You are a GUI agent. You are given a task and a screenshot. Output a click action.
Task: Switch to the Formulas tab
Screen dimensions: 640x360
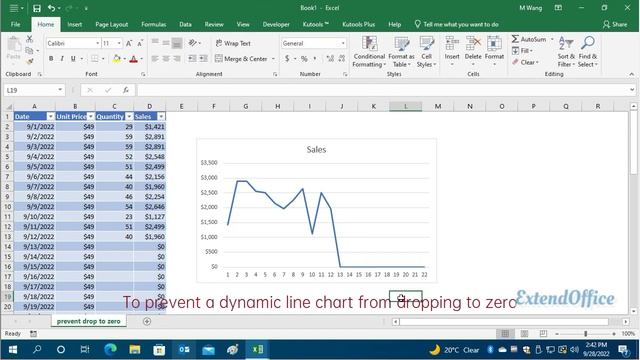tap(153, 24)
